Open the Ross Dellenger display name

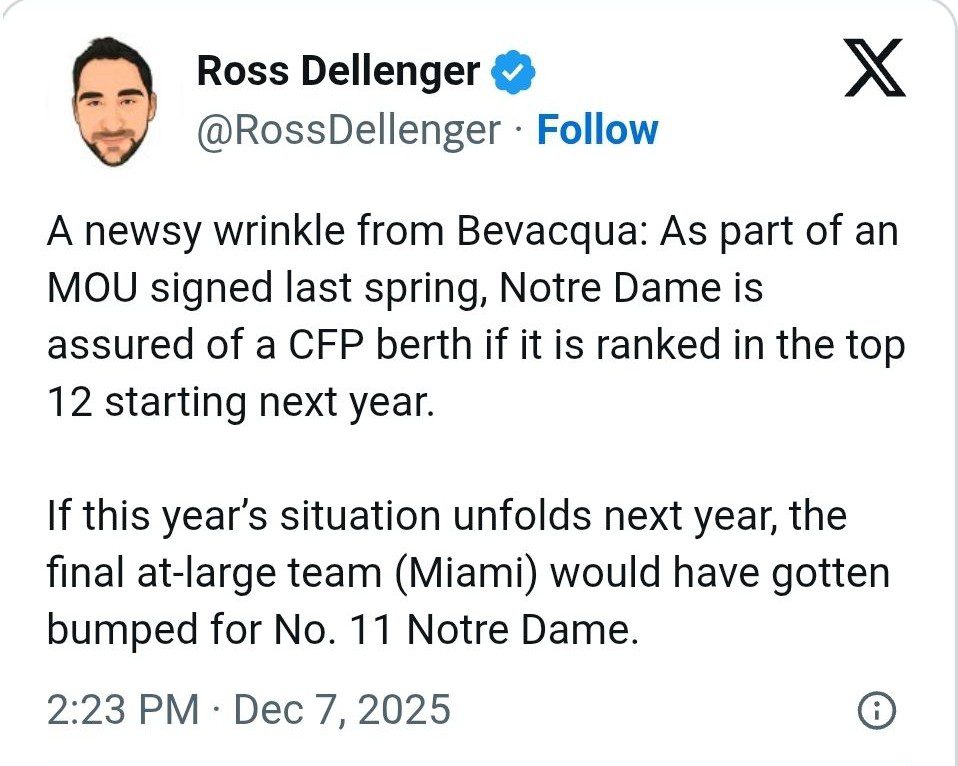coord(337,71)
